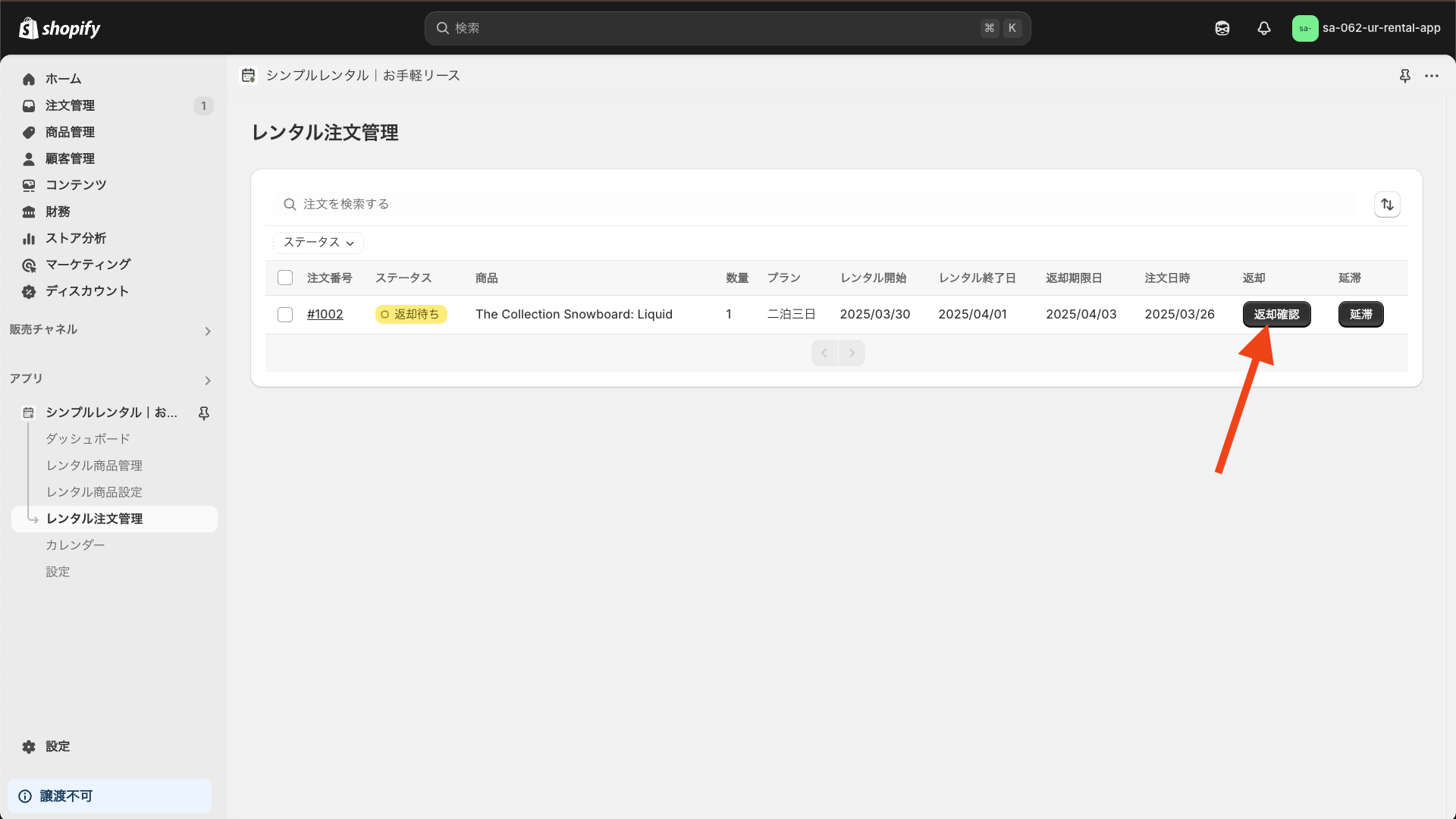Open order link #1002
Viewport: 1456px width, 819px height.
click(x=325, y=314)
